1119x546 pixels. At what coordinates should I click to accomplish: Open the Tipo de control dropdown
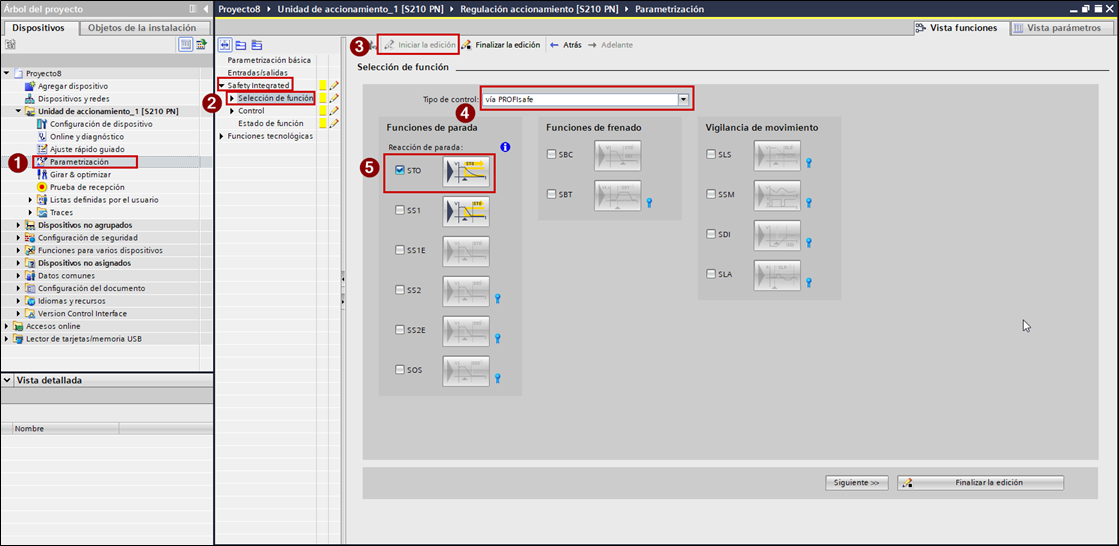684,99
